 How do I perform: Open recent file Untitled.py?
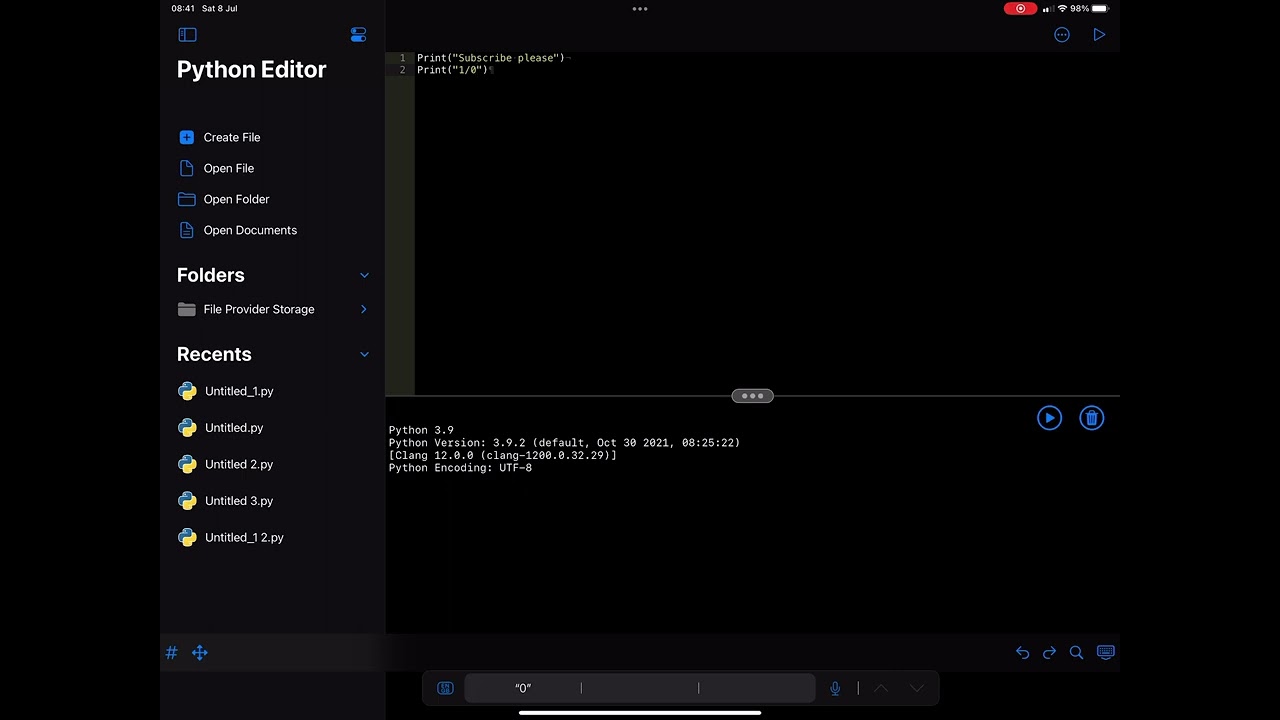tap(234, 427)
